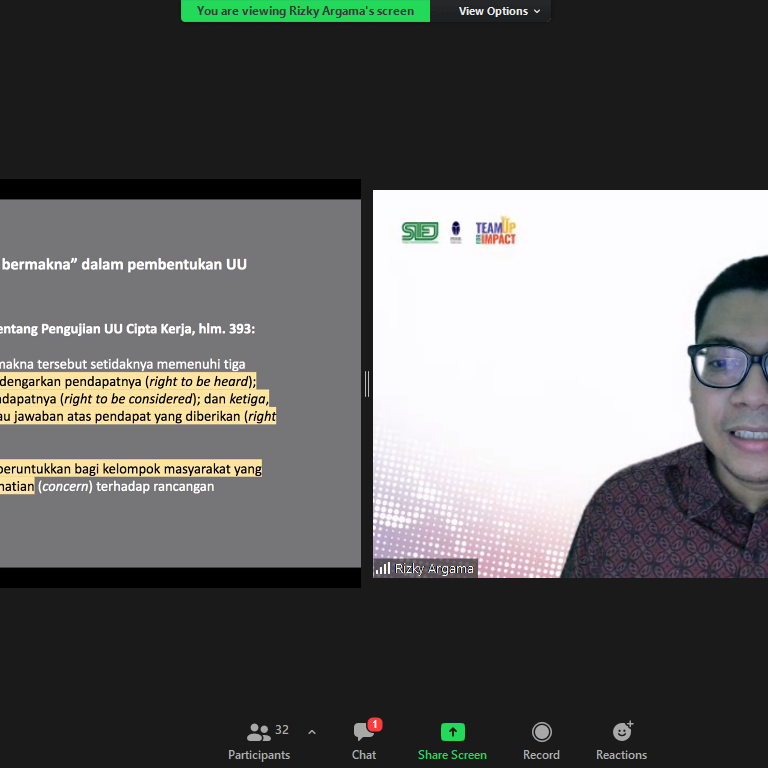
Task: Click the Rizky Argama name label
Action: (x=434, y=569)
